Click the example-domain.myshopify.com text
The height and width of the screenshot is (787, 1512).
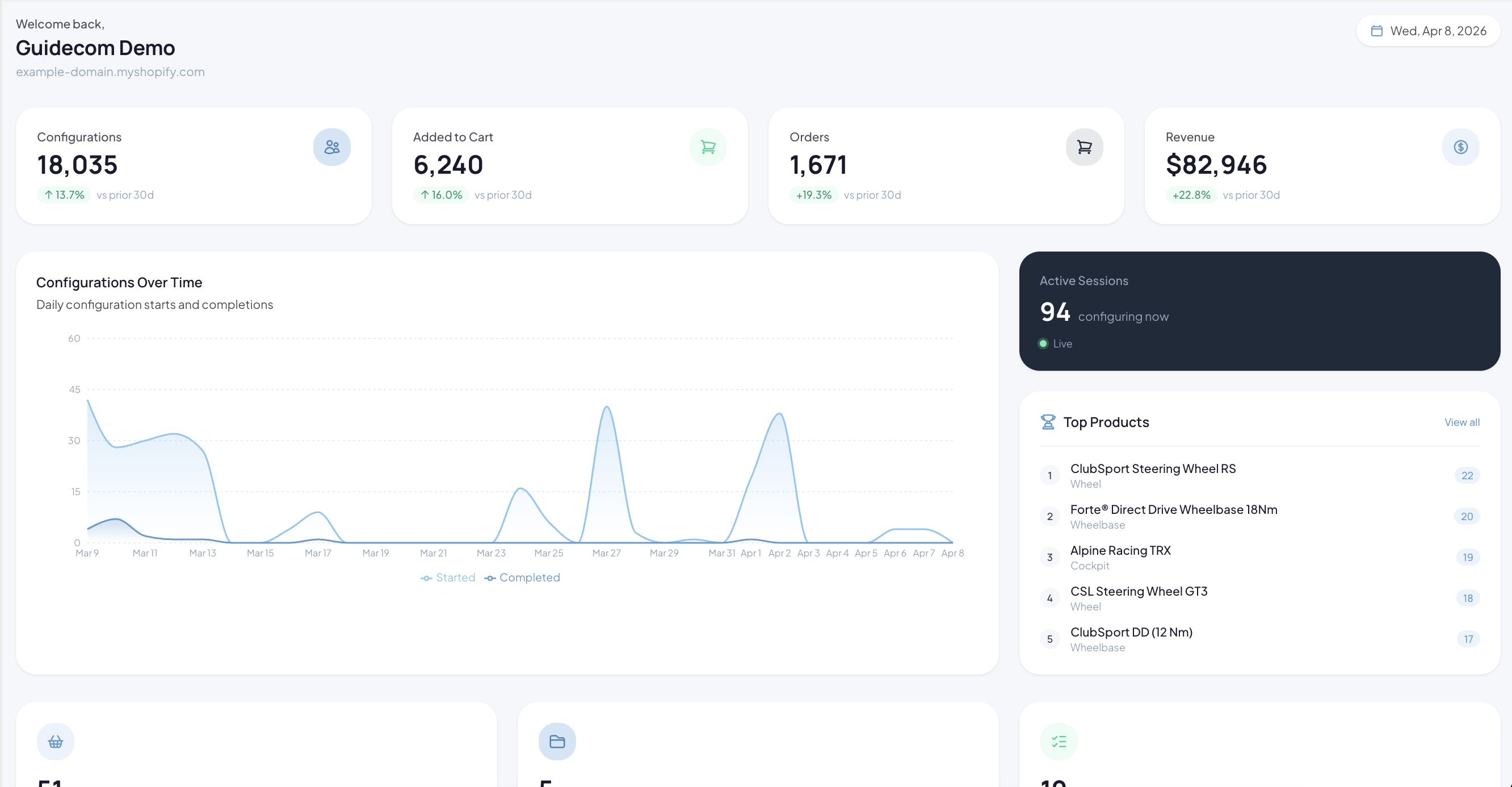pyautogui.click(x=110, y=72)
